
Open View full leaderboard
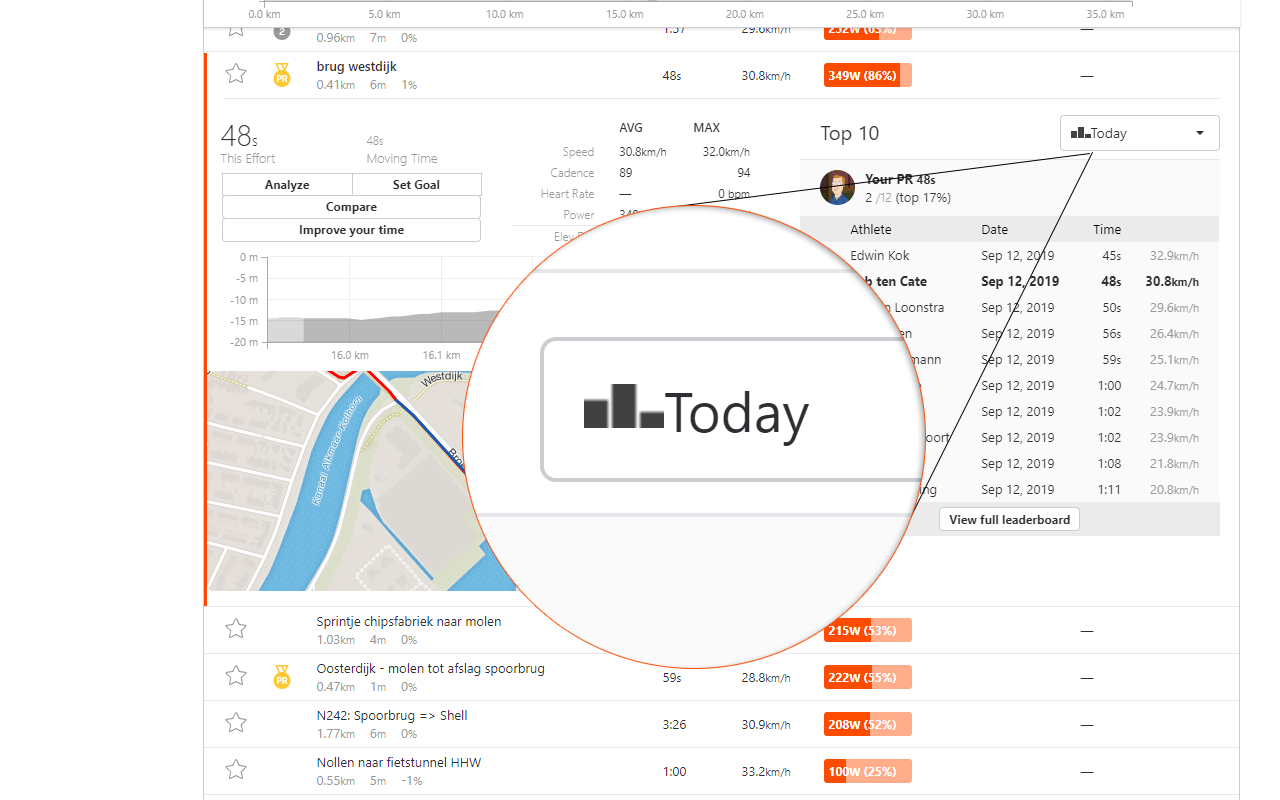click(1009, 519)
